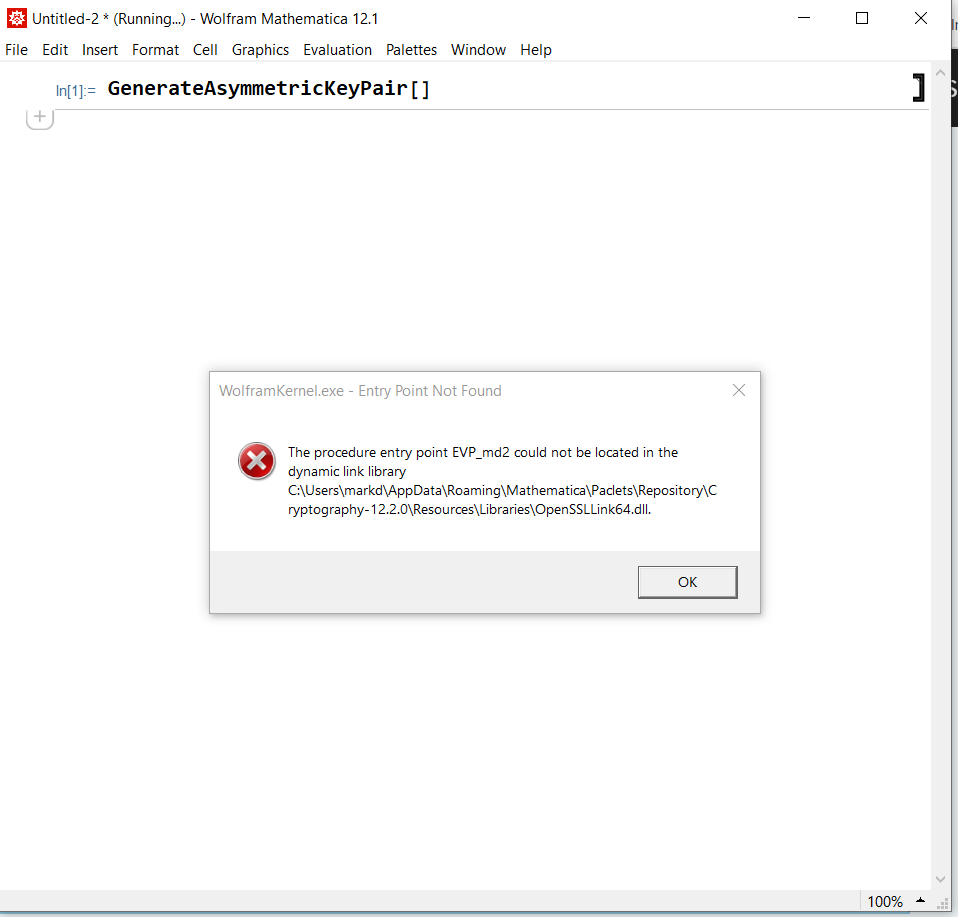Image resolution: width=958 pixels, height=917 pixels.
Task: Minimize the Mathematica window
Action: click(x=803, y=18)
